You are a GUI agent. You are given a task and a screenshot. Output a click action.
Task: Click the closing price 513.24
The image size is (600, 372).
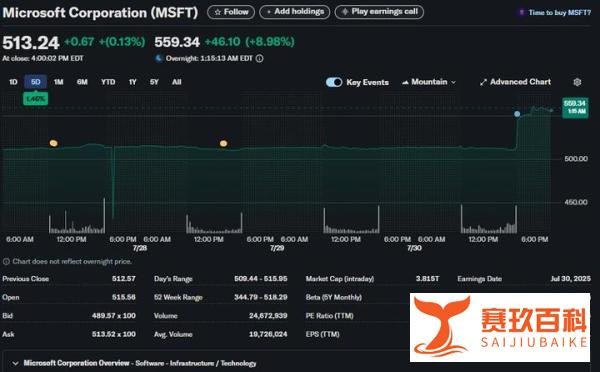(31, 42)
